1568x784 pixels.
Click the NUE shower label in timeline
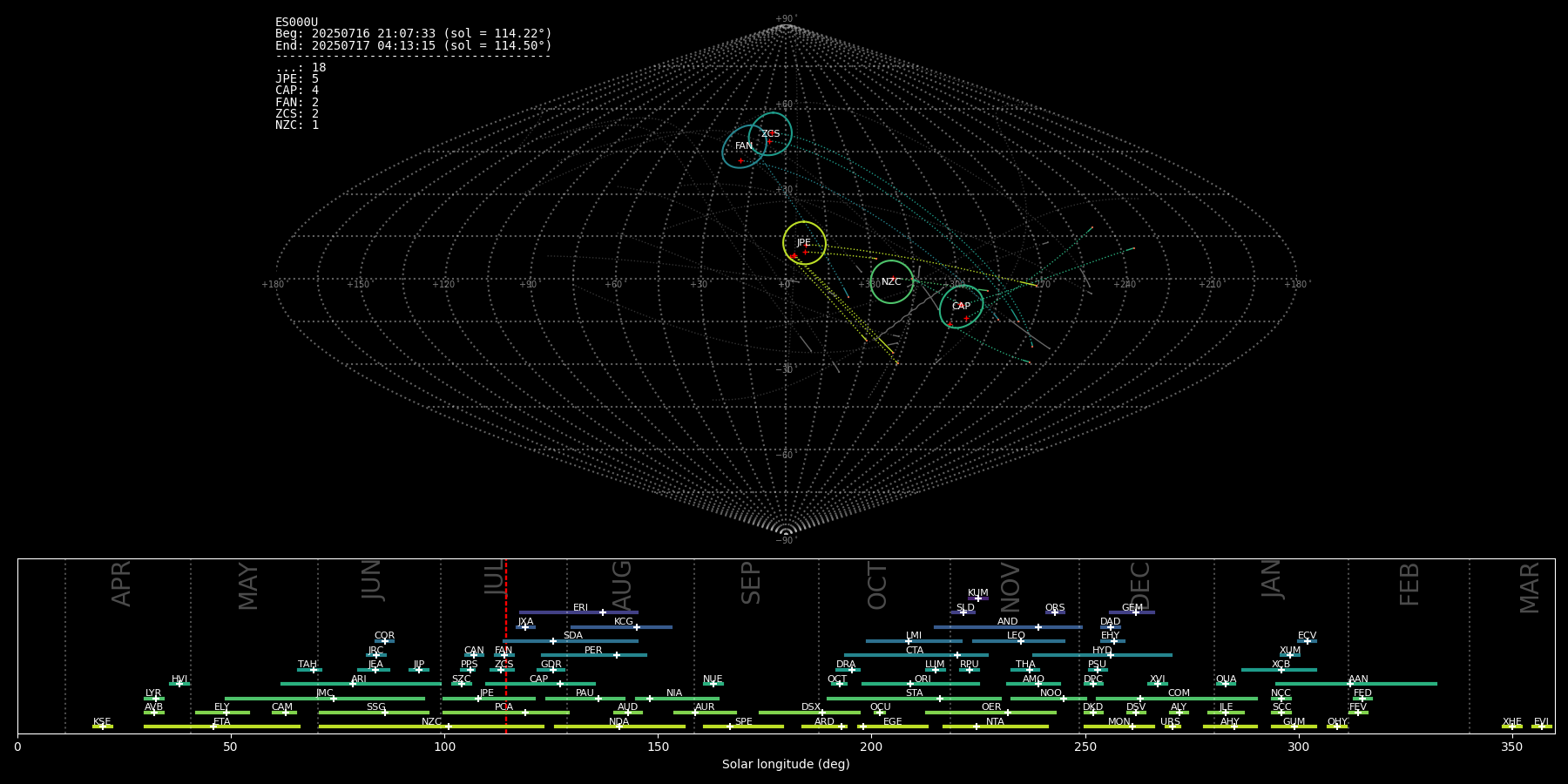pos(713,679)
